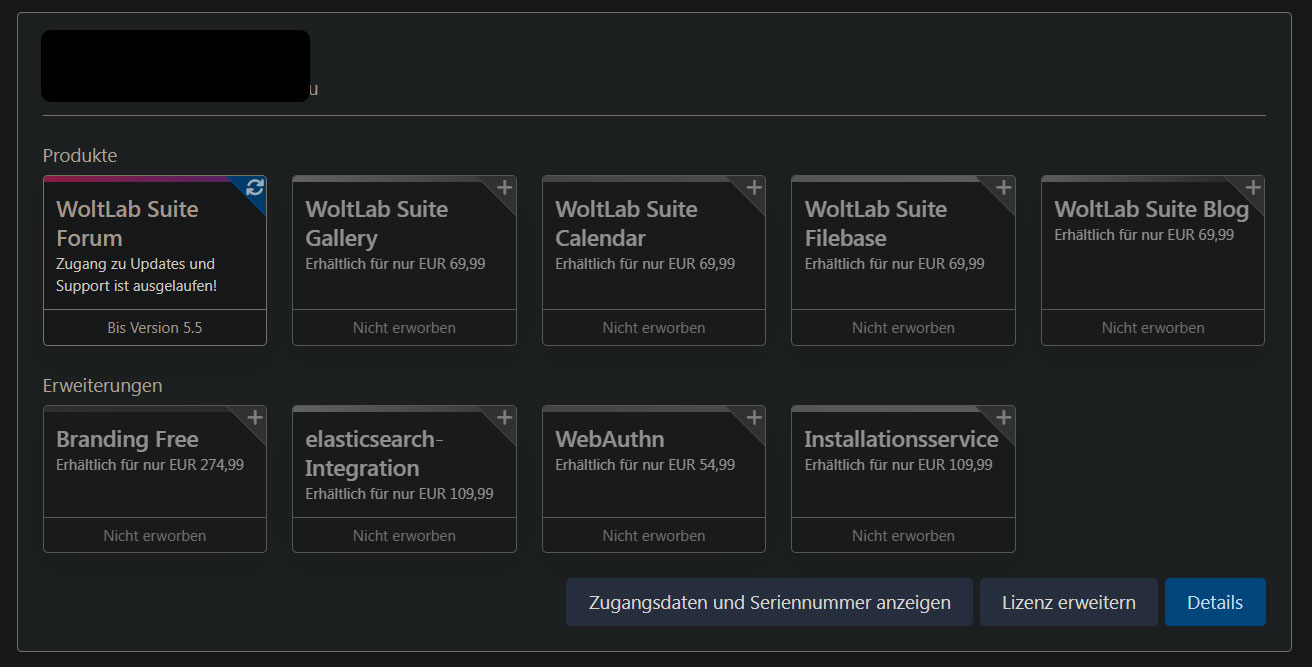Click the plus icon on Branding Free
Image resolution: width=1312 pixels, height=667 pixels.
point(255,417)
